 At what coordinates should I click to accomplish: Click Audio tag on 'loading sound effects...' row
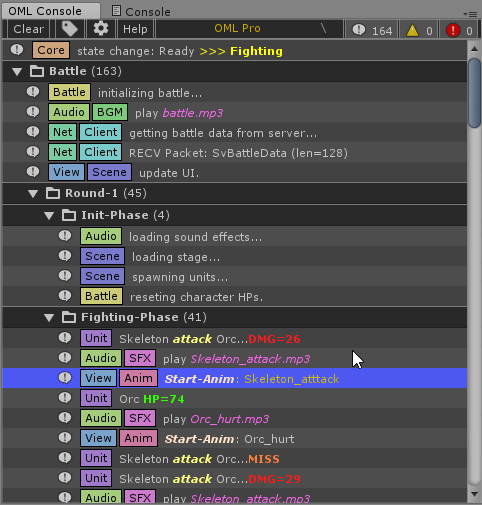(x=101, y=236)
